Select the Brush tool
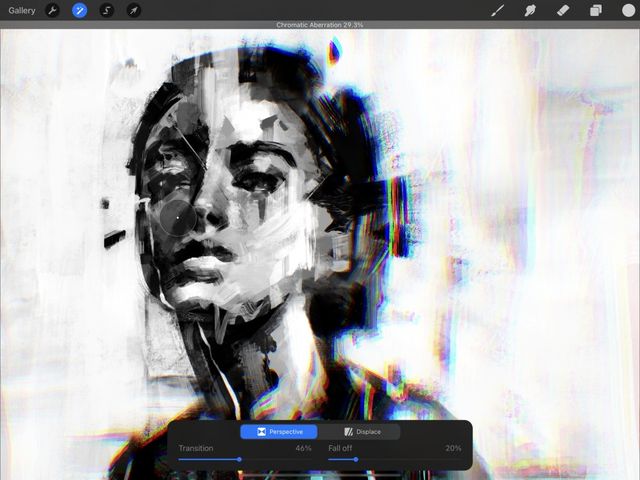Screen dimensions: 640x480 point(497,11)
